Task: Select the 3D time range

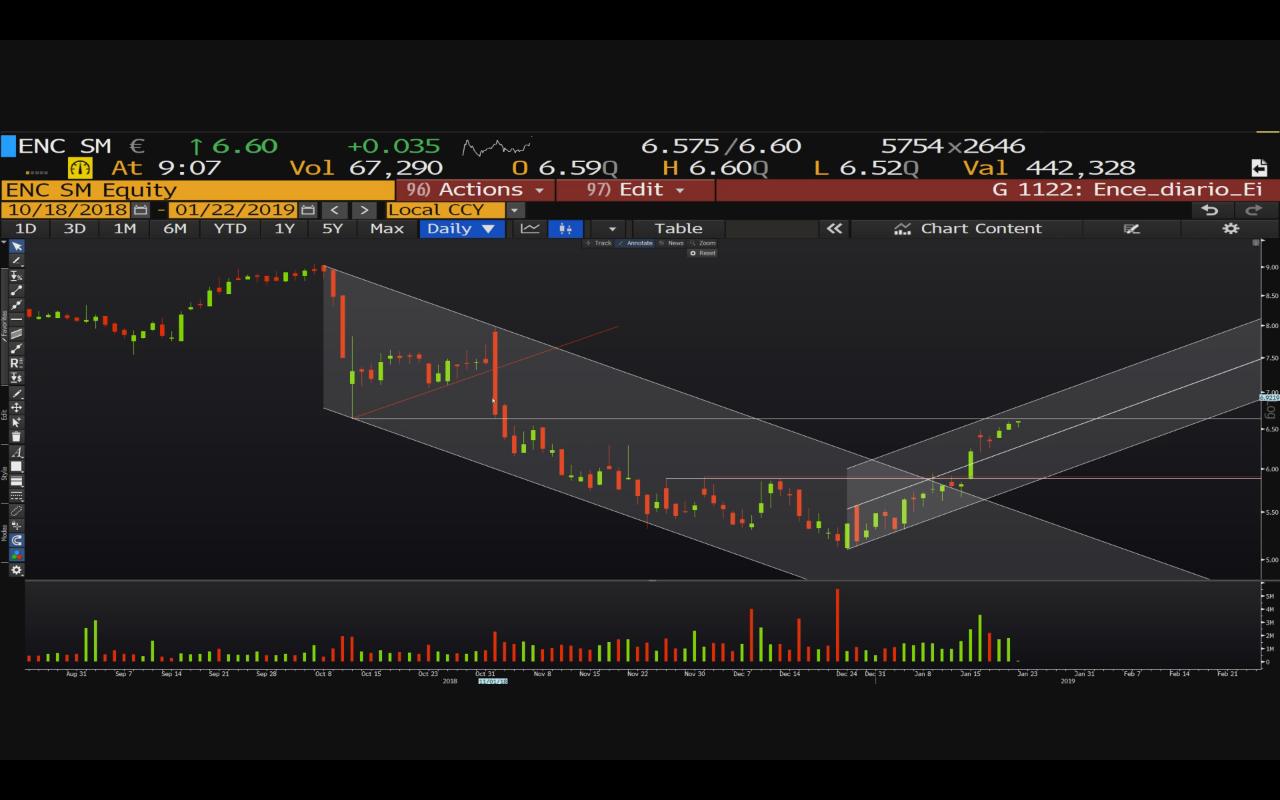Action: [x=74, y=229]
